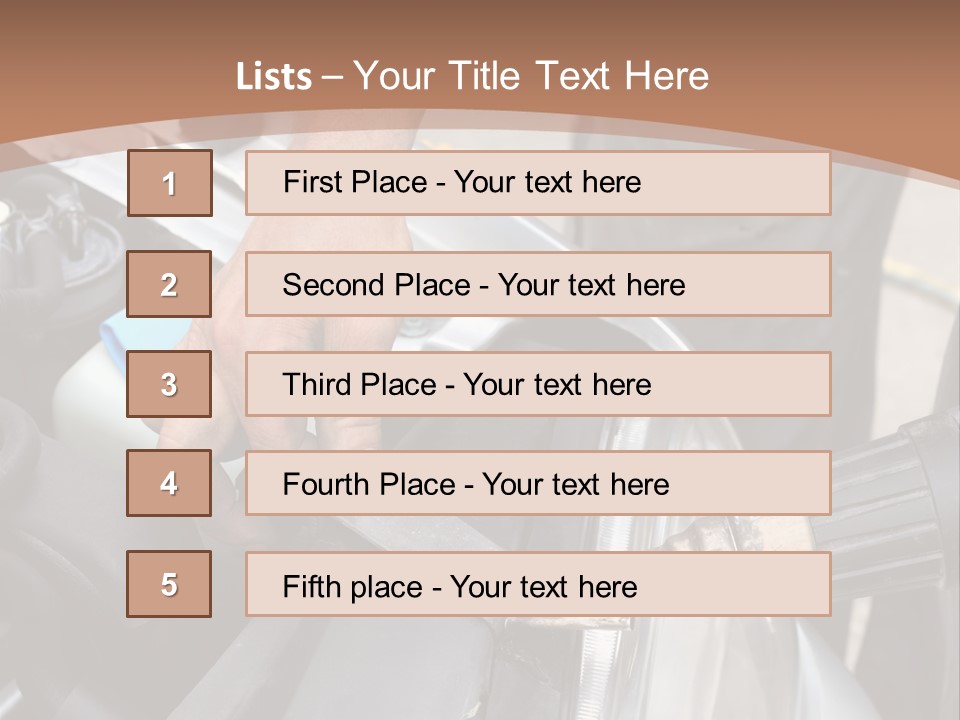The height and width of the screenshot is (720, 960).
Task: Click the "First Place" text box
Action: 538,183
